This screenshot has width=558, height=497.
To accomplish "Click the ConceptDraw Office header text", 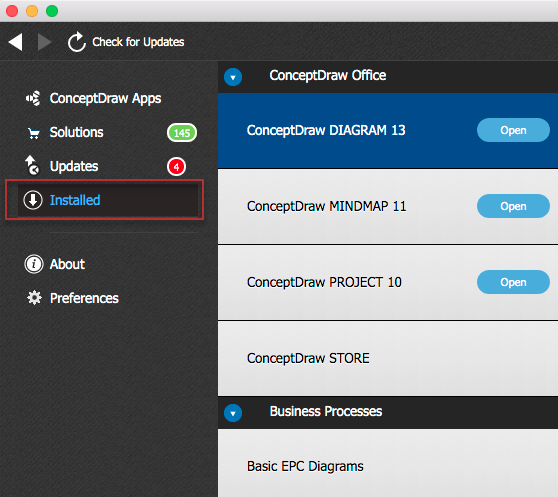I will click(328, 75).
